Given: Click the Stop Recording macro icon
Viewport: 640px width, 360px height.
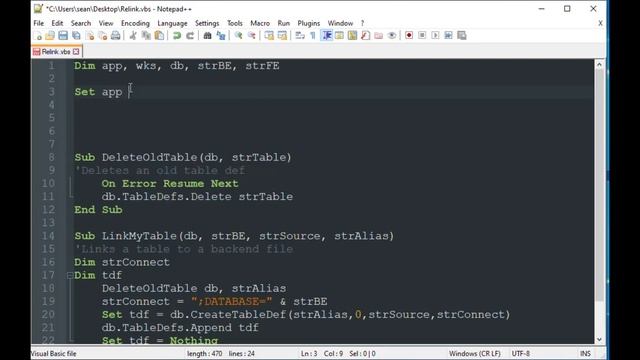Looking at the screenshot, I should [422, 36].
